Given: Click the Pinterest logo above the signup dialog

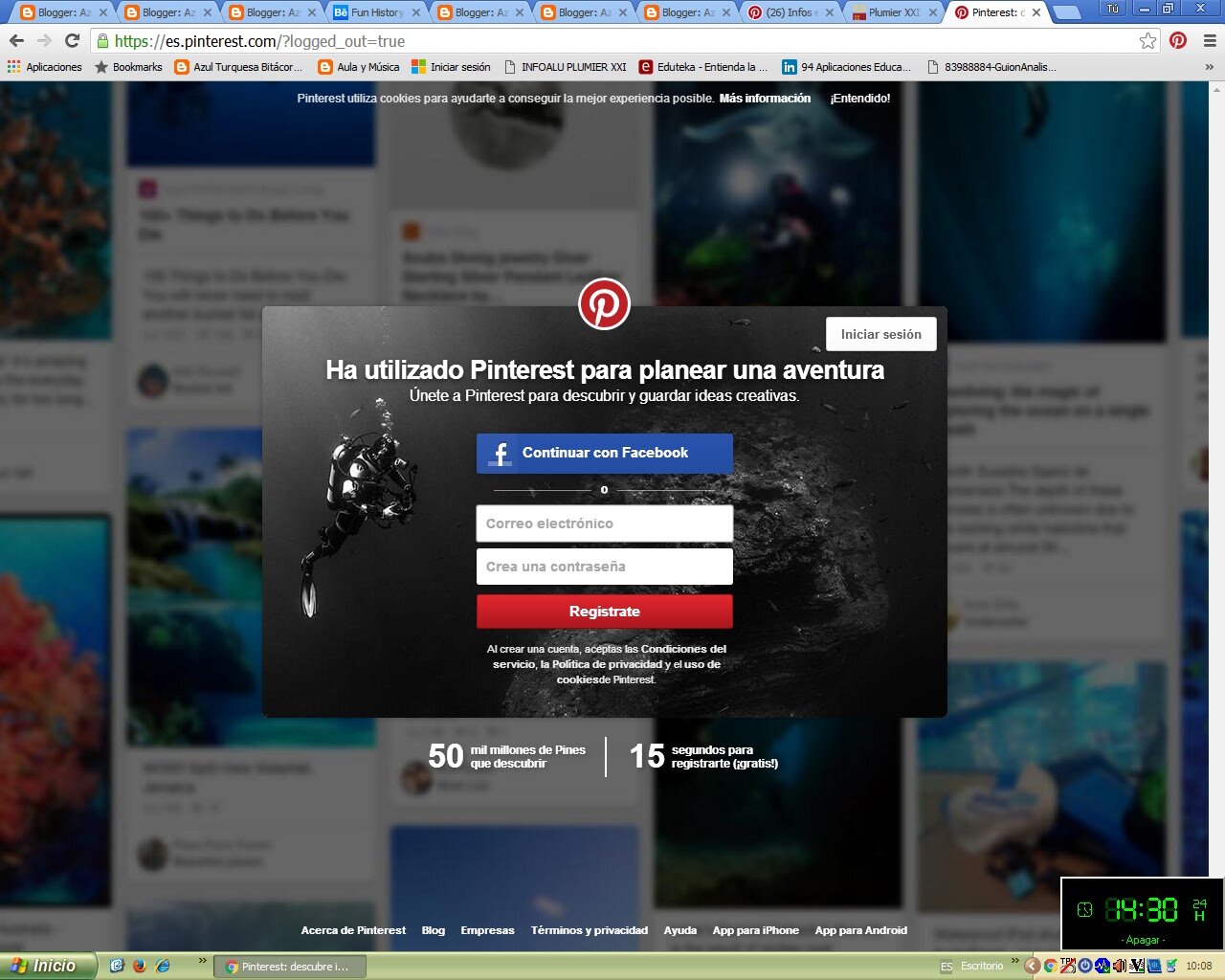Looking at the screenshot, I should pyautogui.click(x=604, y=304).
